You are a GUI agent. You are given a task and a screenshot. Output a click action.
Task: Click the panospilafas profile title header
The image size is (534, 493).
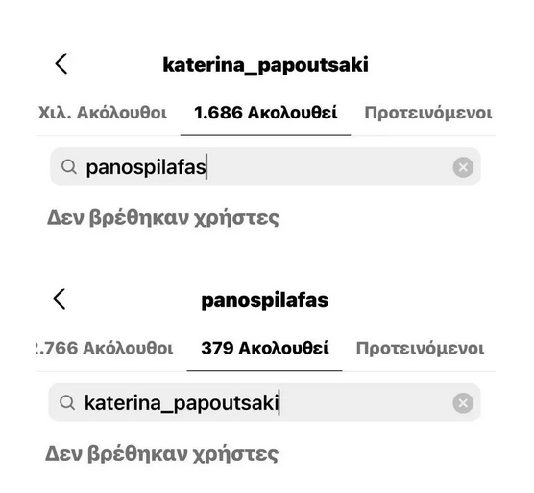265,300
